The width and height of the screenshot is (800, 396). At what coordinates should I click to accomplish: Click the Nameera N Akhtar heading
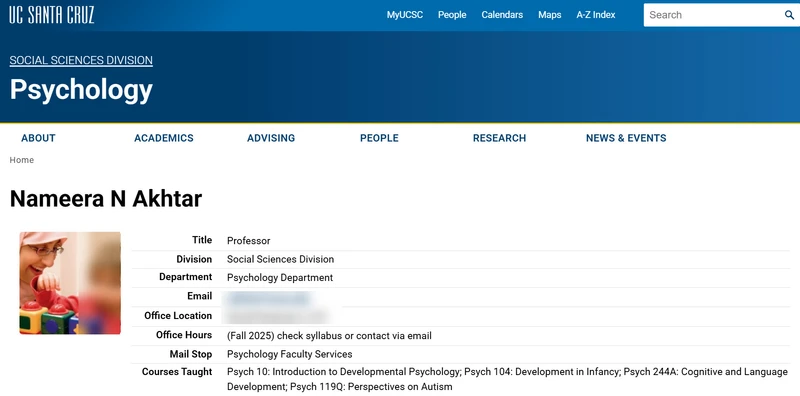tap(106, 199)
